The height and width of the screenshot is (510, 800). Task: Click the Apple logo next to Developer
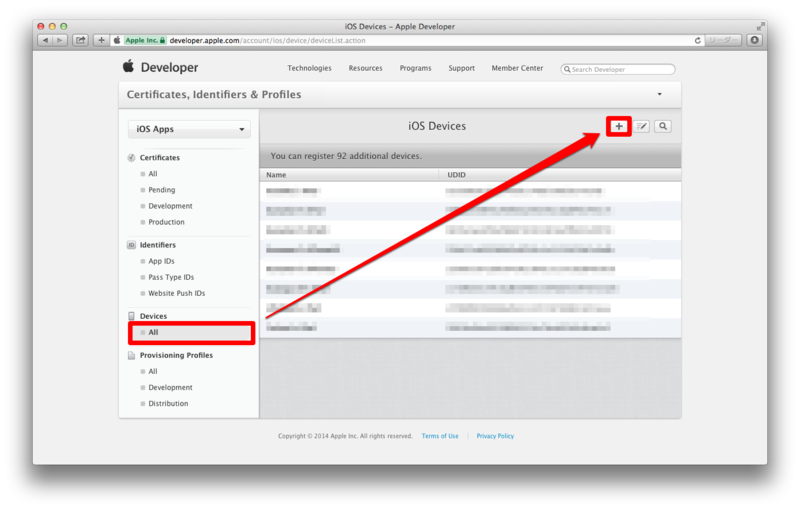pos(128,66)
